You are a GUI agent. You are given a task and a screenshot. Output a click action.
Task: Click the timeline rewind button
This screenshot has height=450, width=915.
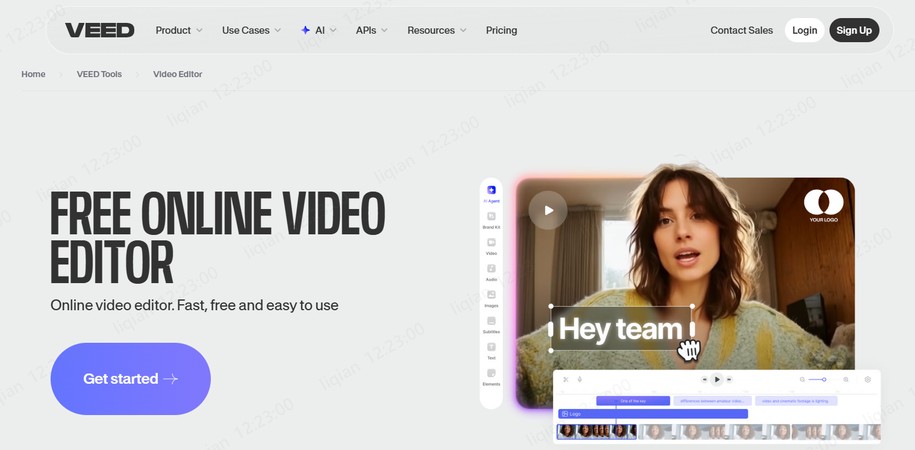(704, 379)
